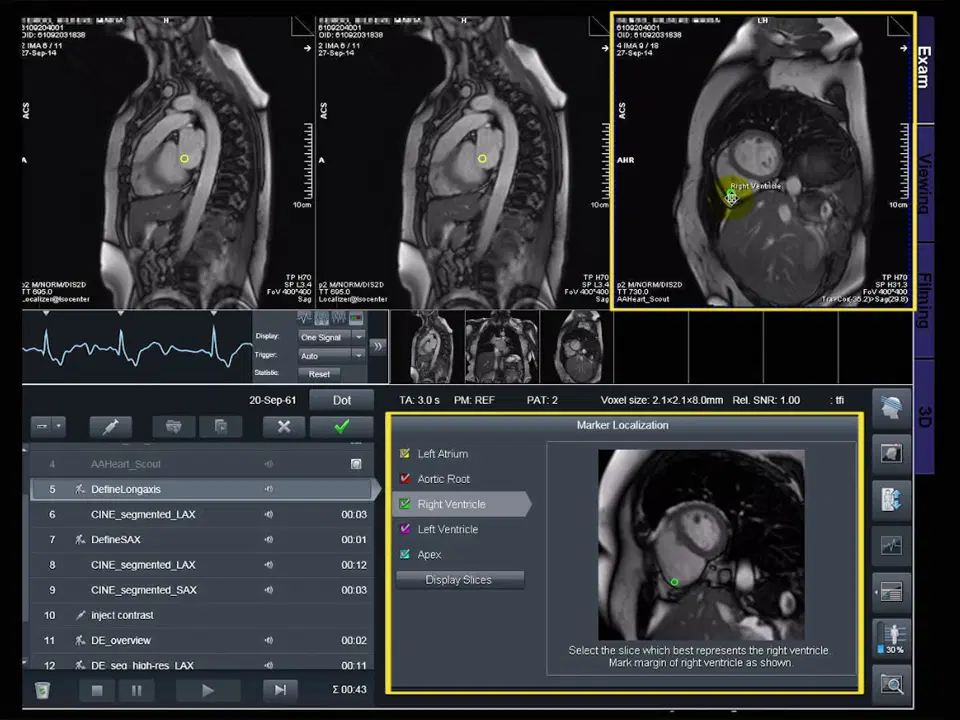This screenshot has width=960, height=720.
Task: Expand the ECG panel double-arrow
Action: click(x=377, y=347)
